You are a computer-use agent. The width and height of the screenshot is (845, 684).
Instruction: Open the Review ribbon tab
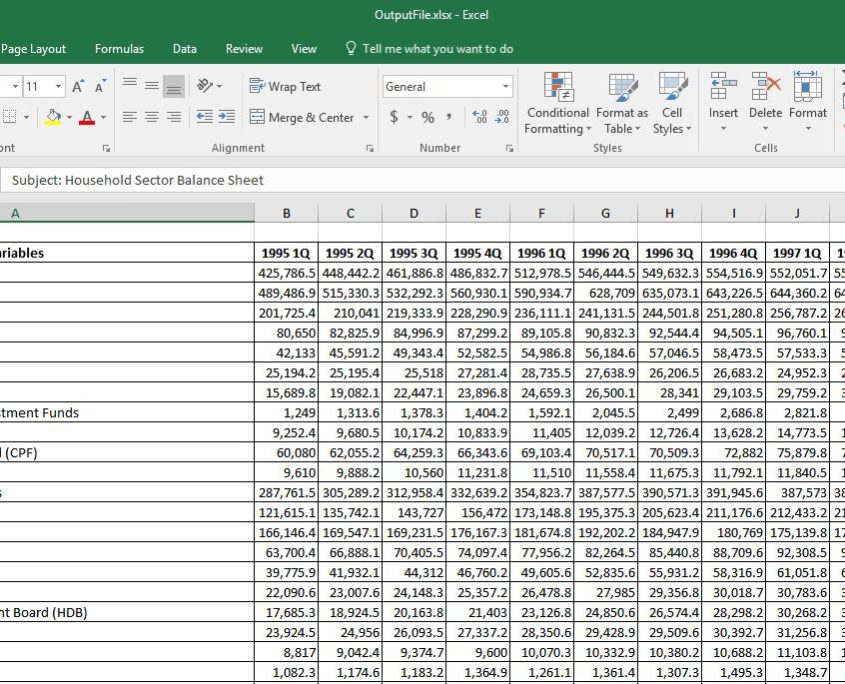point(244,49)
